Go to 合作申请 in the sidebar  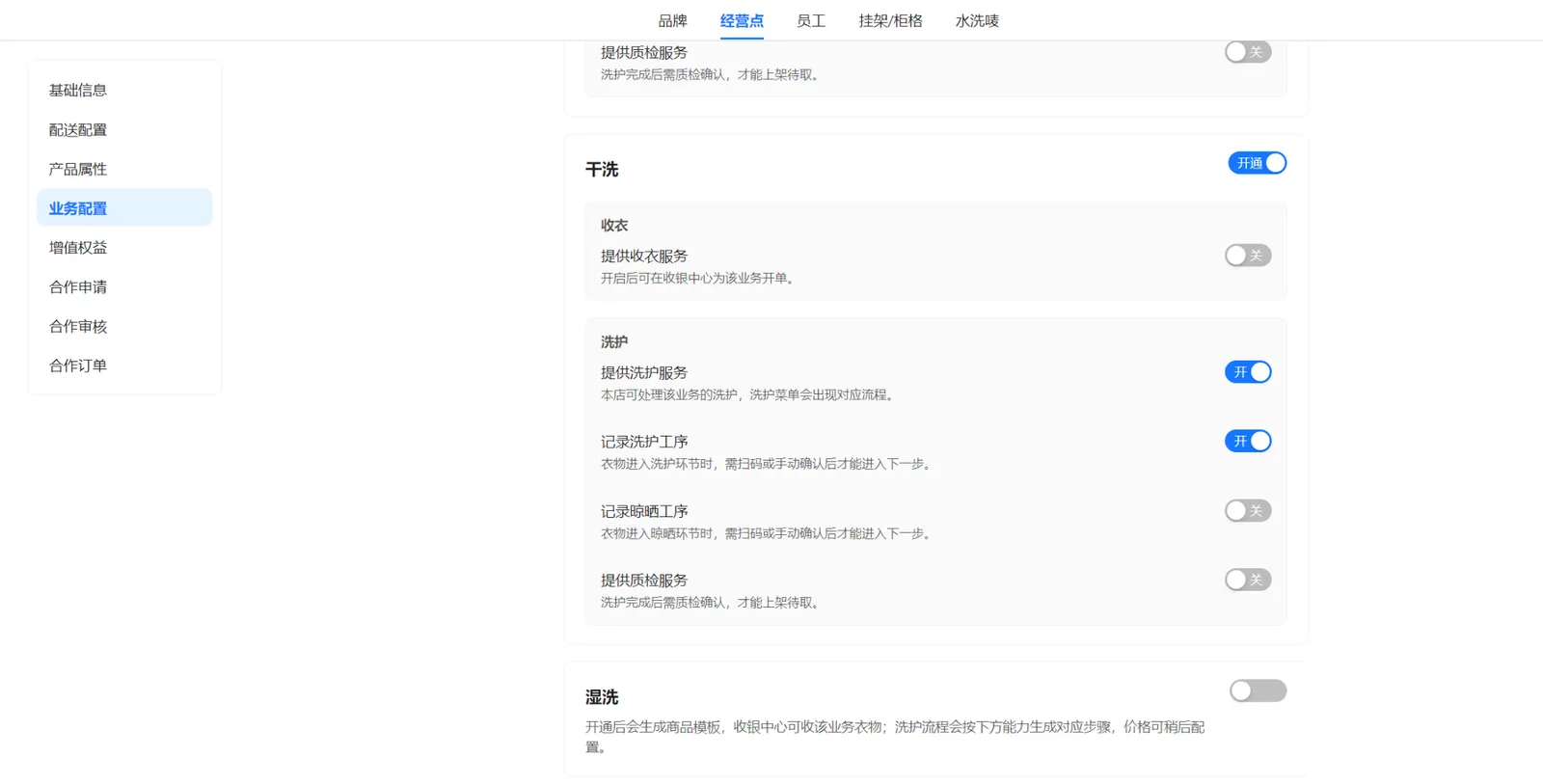[x=124, y=286]
